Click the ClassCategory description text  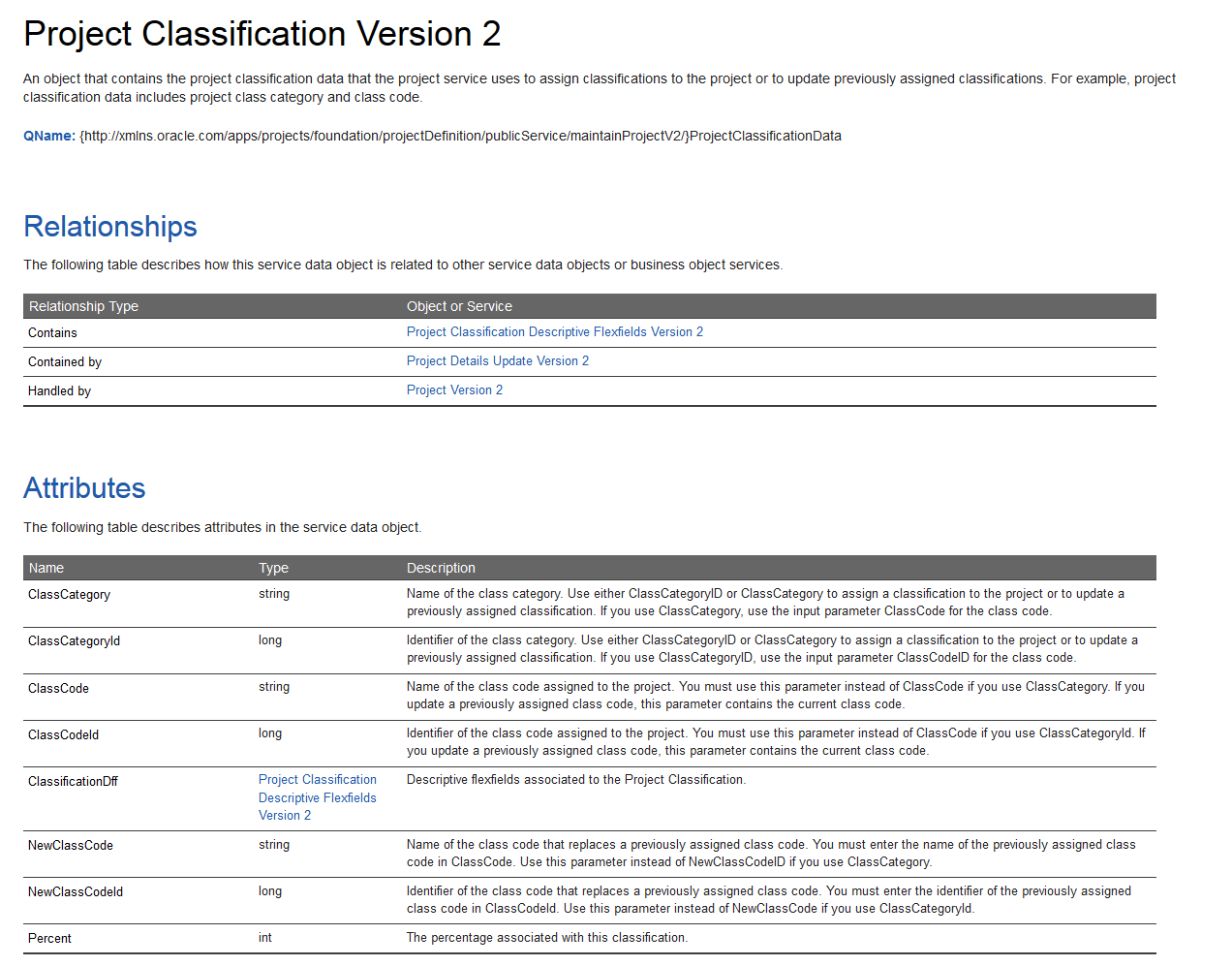[x=765, y=603]
